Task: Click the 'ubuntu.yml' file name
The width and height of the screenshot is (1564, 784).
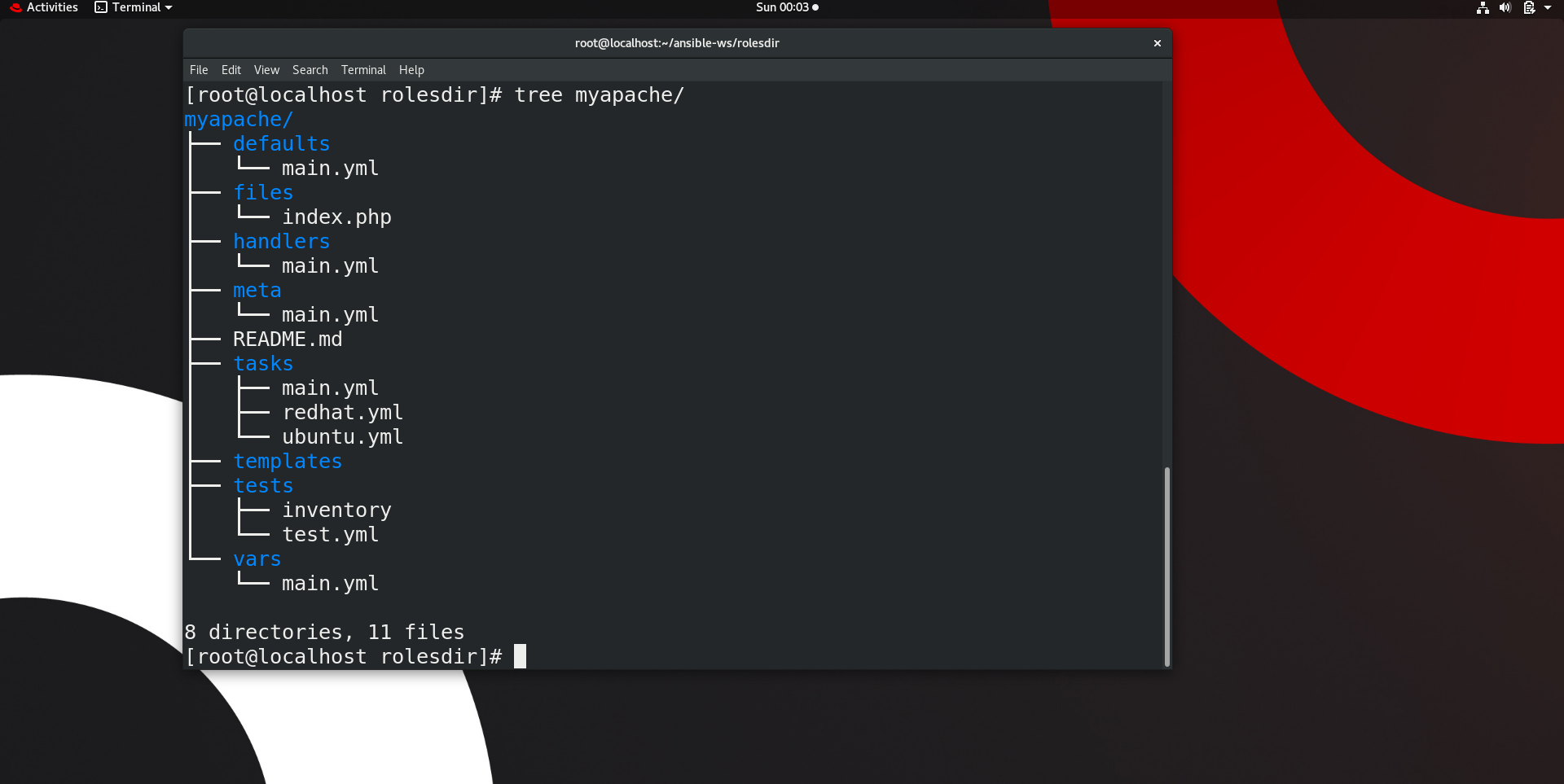Action: tap(342, 437)
